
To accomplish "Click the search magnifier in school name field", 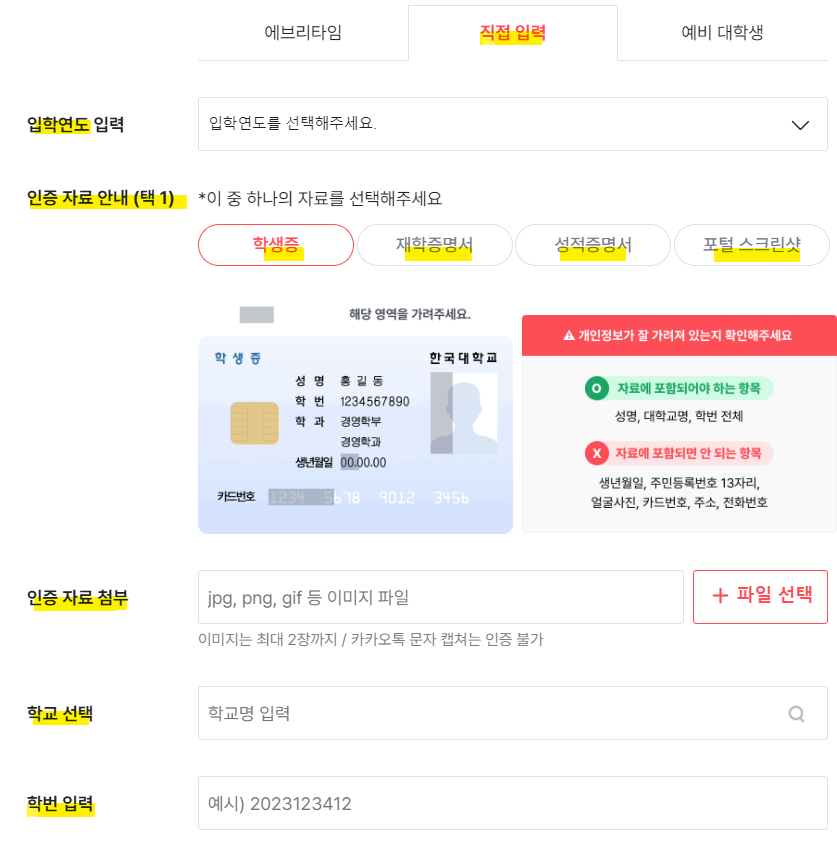I will (796, 714).
